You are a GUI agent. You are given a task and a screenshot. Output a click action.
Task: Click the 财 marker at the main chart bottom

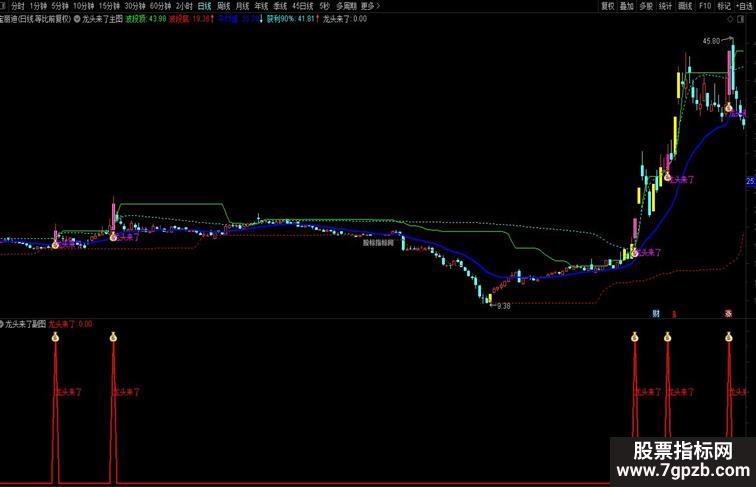(656, 313)
